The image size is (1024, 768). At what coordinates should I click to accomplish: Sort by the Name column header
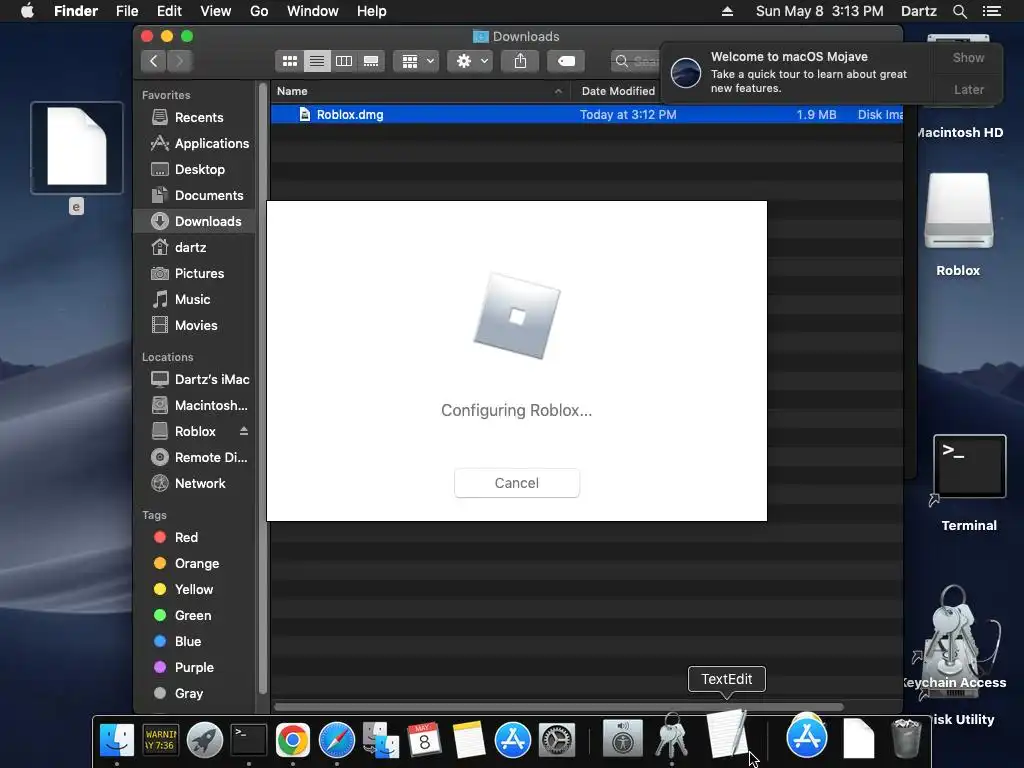420,91
